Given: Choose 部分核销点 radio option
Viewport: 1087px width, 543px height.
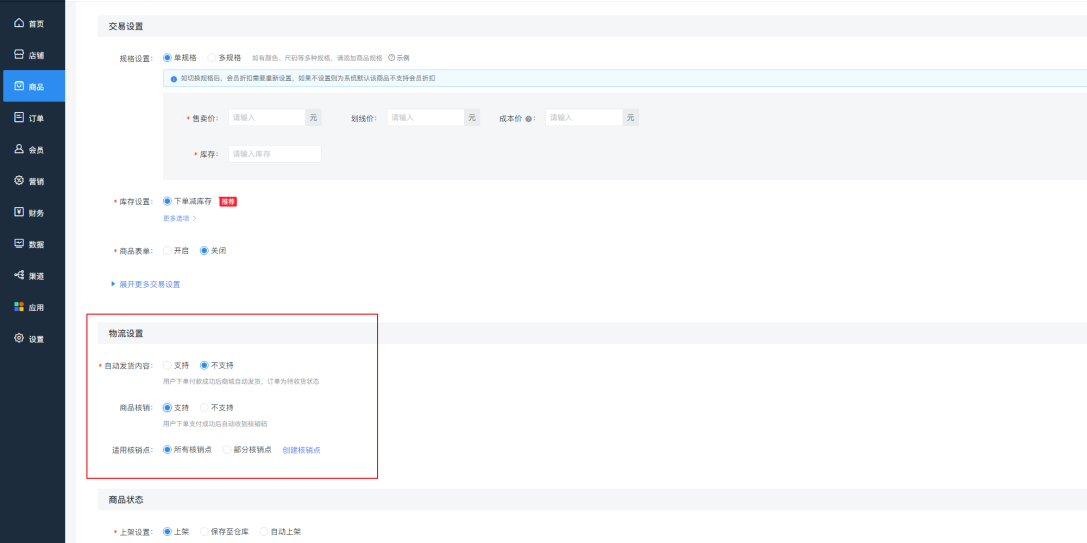Looking at the screenshot, I should [x=226, y=450].
